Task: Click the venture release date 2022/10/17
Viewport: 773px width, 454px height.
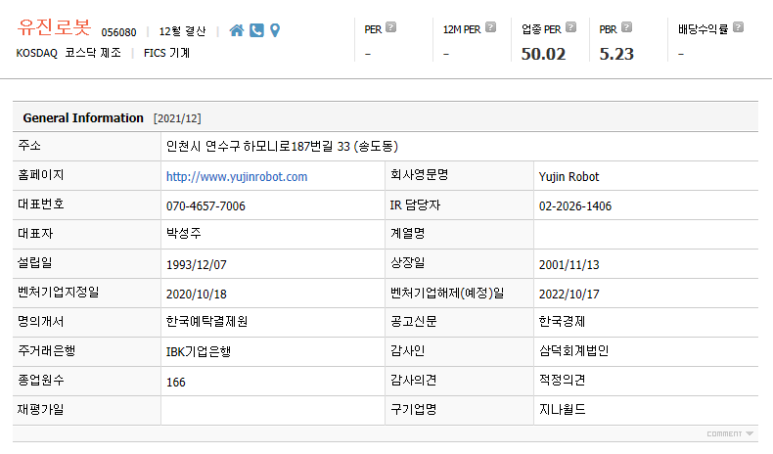Action: [569, 294]
